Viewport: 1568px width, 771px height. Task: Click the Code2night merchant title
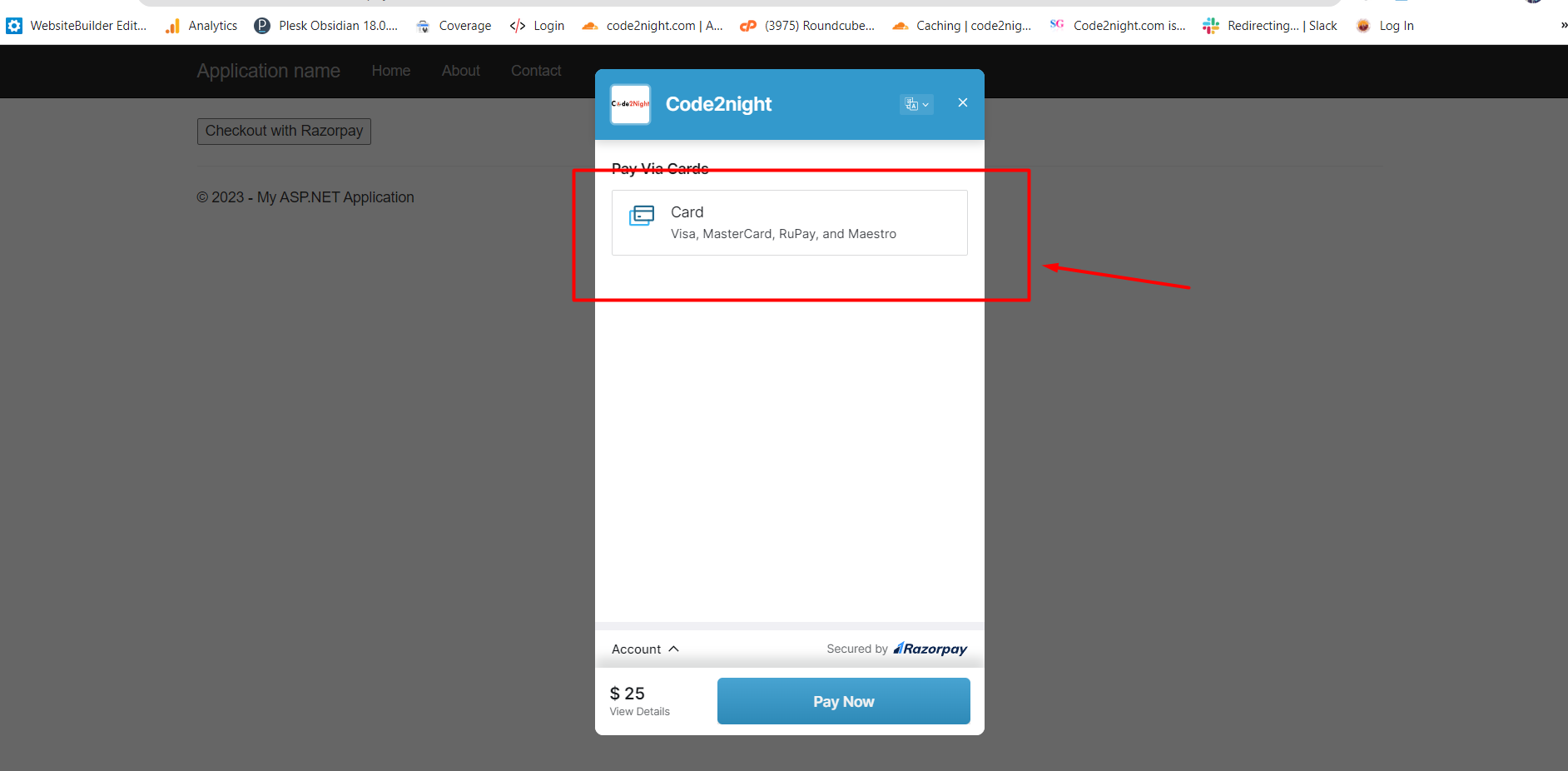[x=718, y=104]
